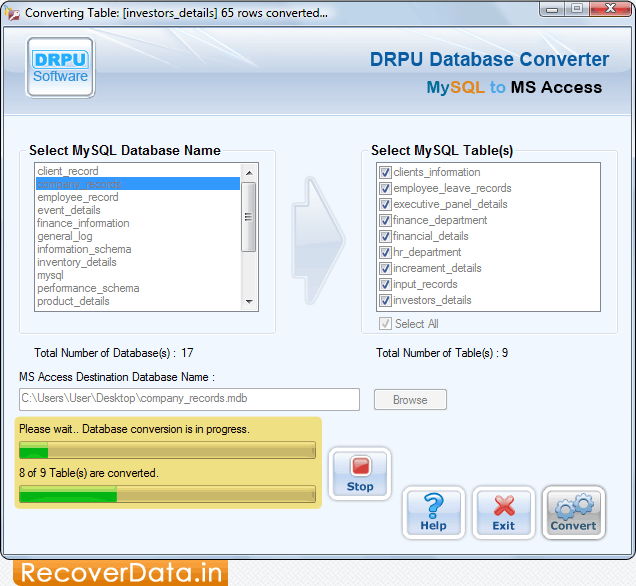Toggle the Select All checkbox

coord(385,324)
